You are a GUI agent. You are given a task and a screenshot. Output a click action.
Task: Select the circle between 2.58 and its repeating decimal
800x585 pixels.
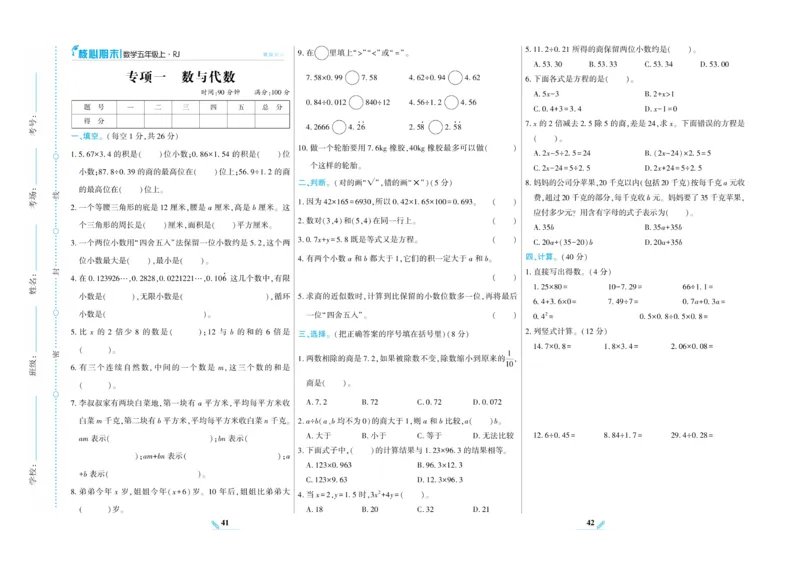[435, 126]
